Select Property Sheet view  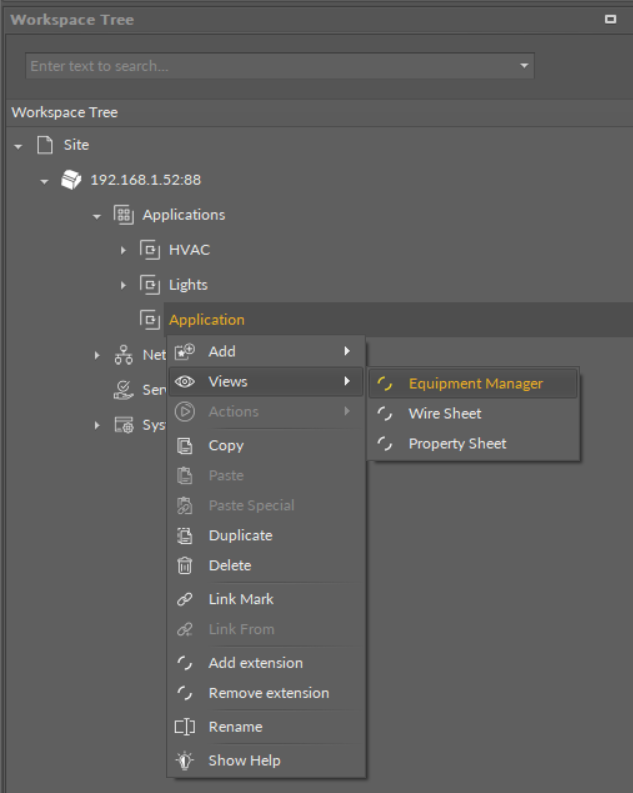pyautogui.click(x=457, y=444)
